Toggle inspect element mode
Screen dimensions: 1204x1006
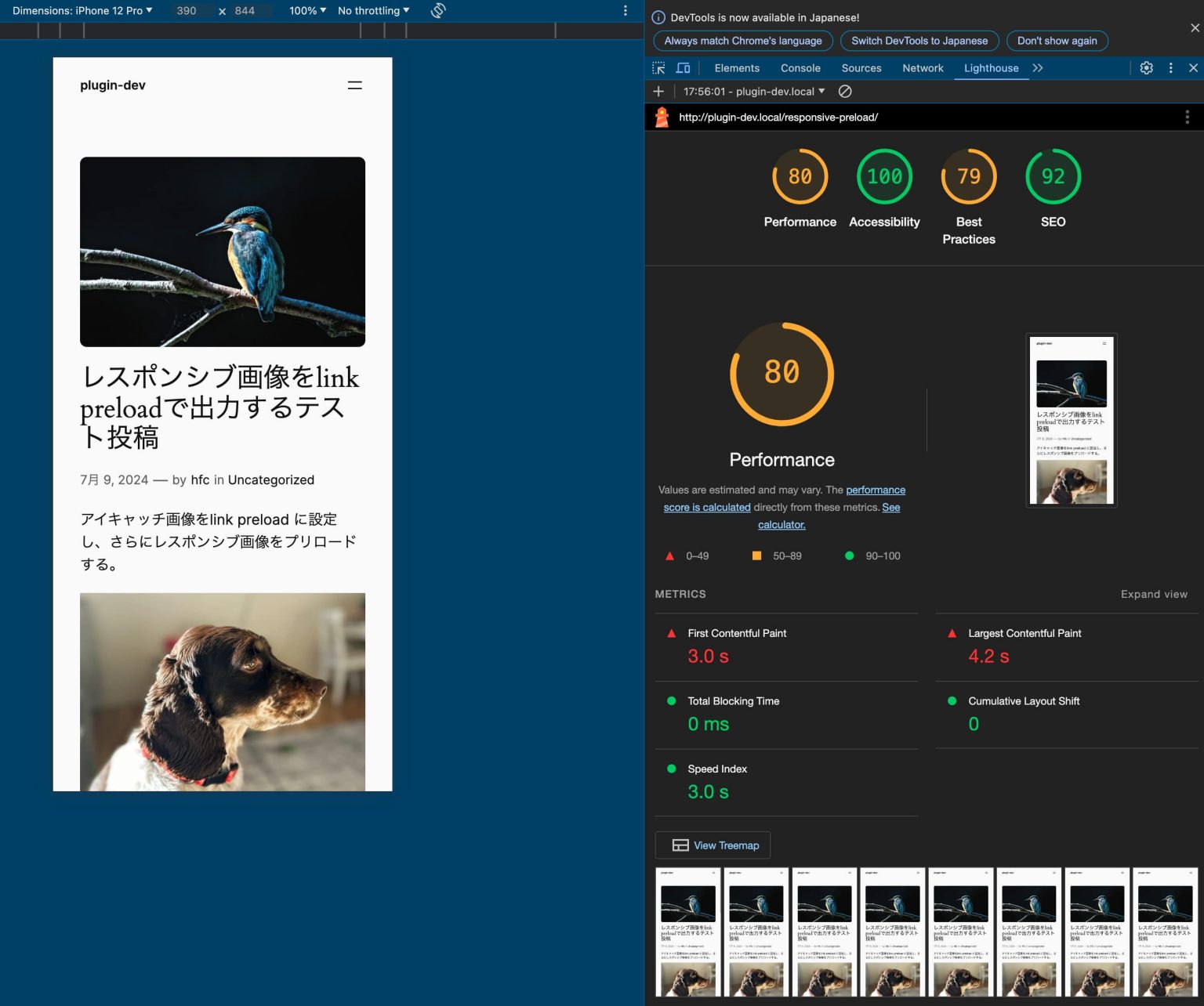coord(659,68)
